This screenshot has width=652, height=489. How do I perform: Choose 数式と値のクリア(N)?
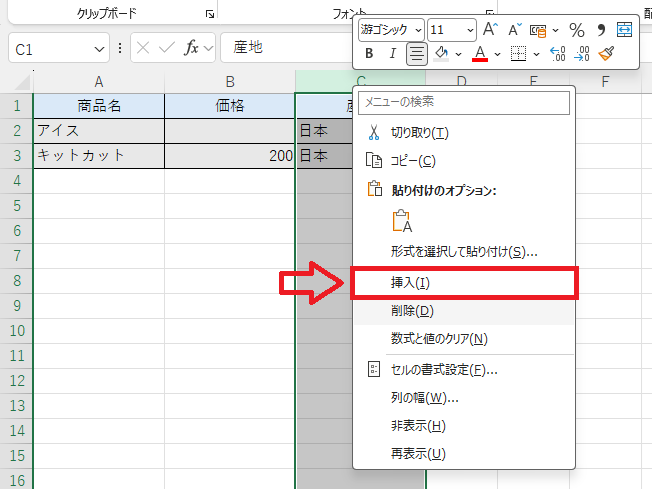pyautogui.click(x=464, y=338)
